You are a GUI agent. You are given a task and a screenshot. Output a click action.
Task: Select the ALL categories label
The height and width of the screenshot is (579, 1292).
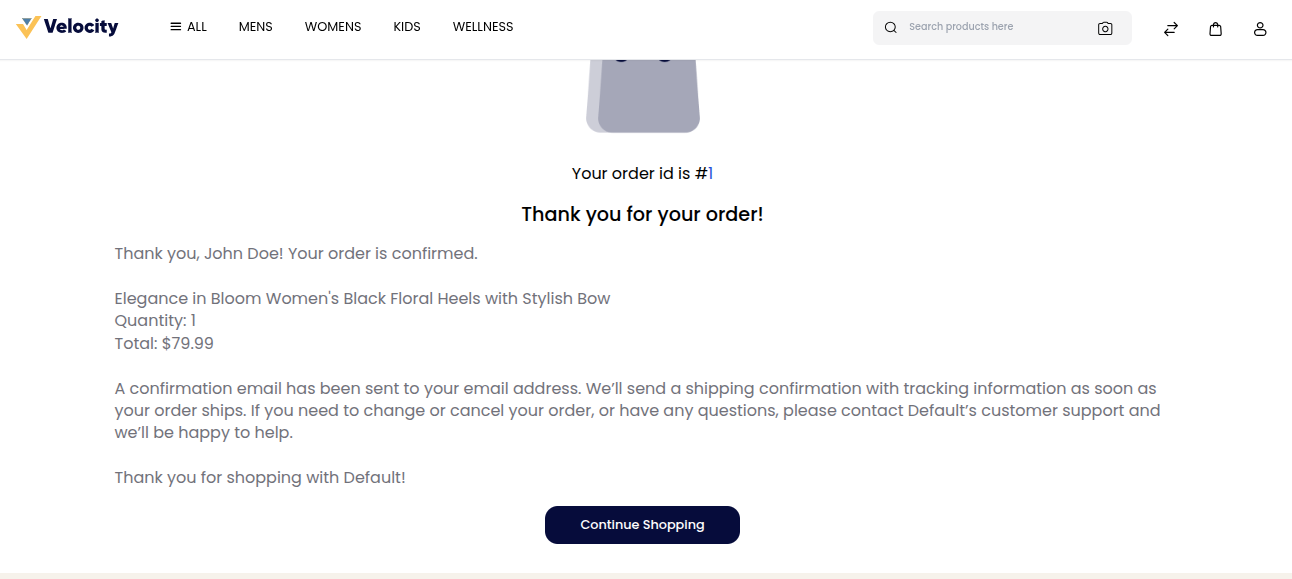coord(197,27)
